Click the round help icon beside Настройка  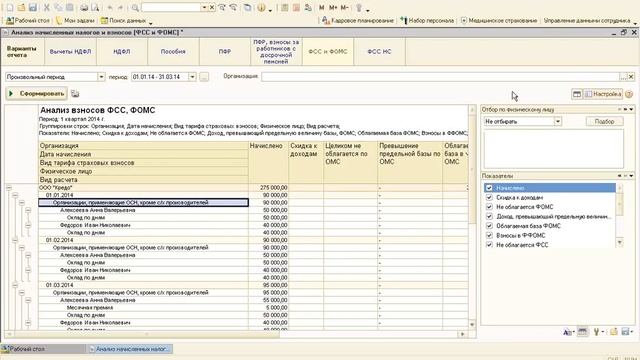629,94
